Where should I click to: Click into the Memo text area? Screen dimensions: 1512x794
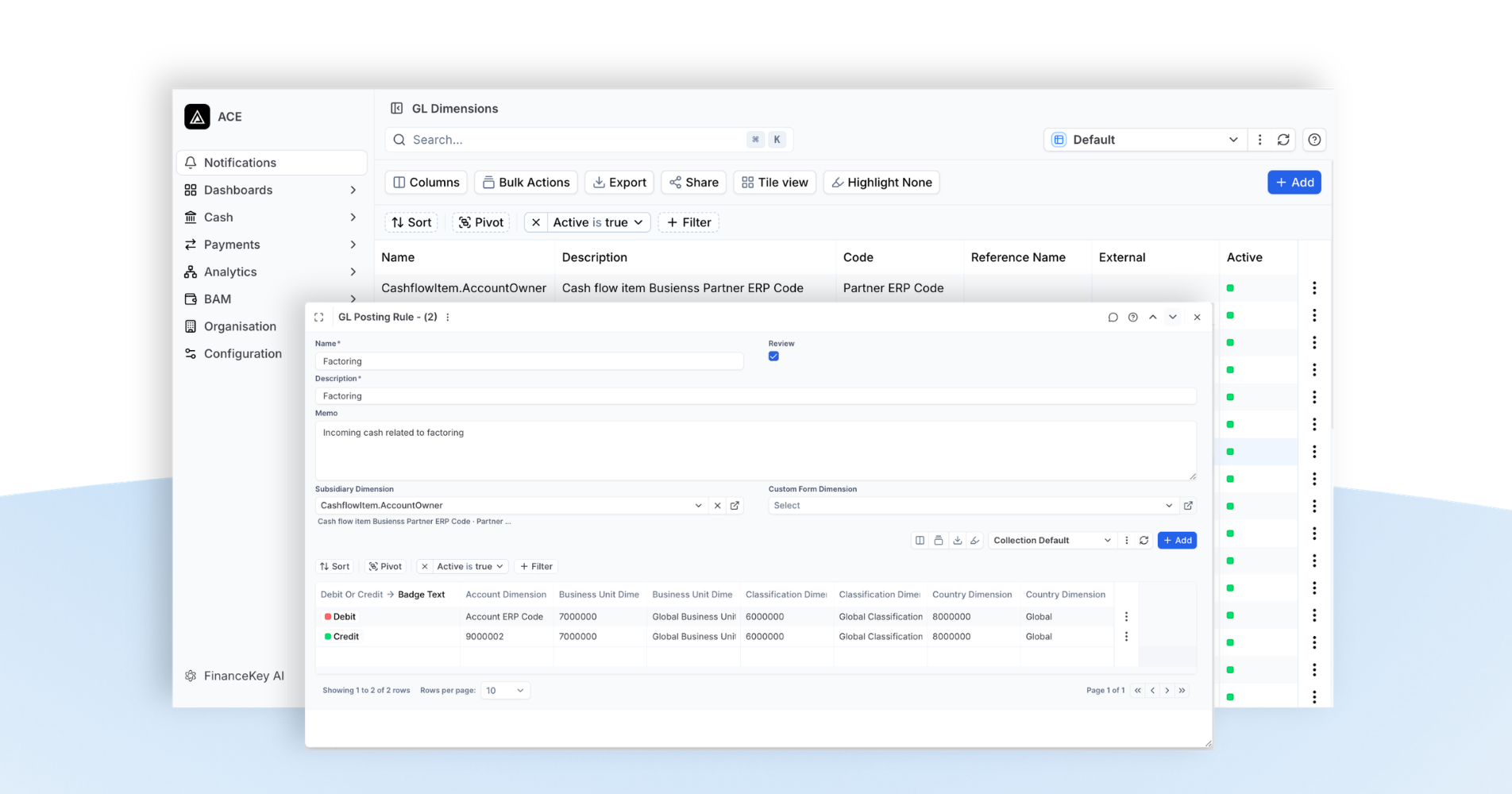(x=755, y=451)
